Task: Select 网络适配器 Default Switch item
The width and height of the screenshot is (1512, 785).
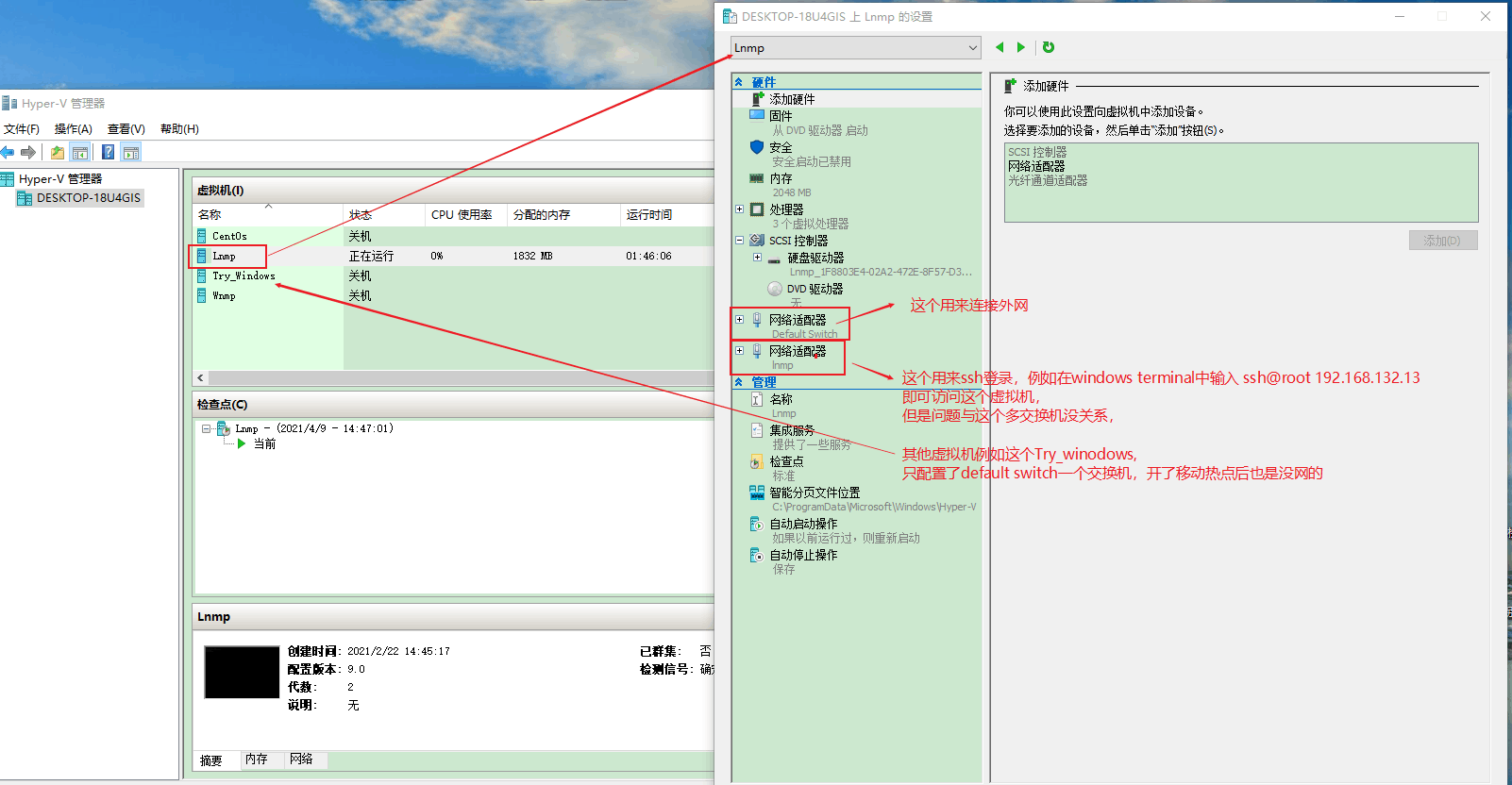Action: click(x=797, y=320)
